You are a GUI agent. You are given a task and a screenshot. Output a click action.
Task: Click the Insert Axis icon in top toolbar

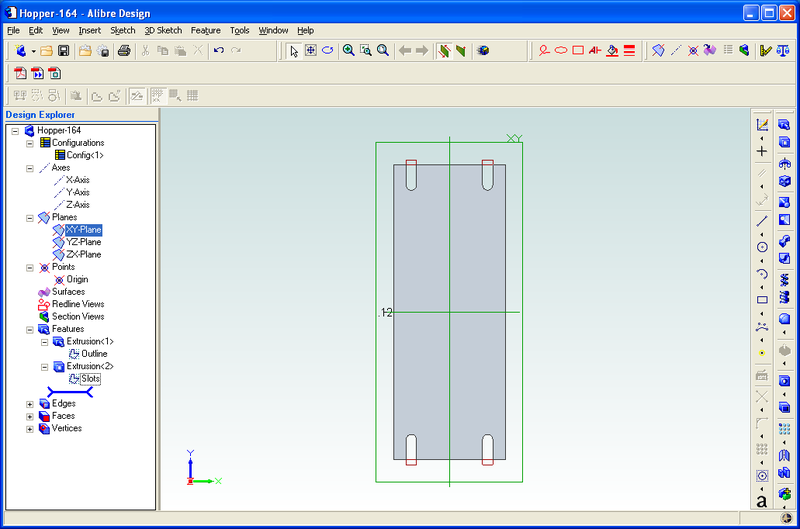pyautogui.click(x=676, y=50)
